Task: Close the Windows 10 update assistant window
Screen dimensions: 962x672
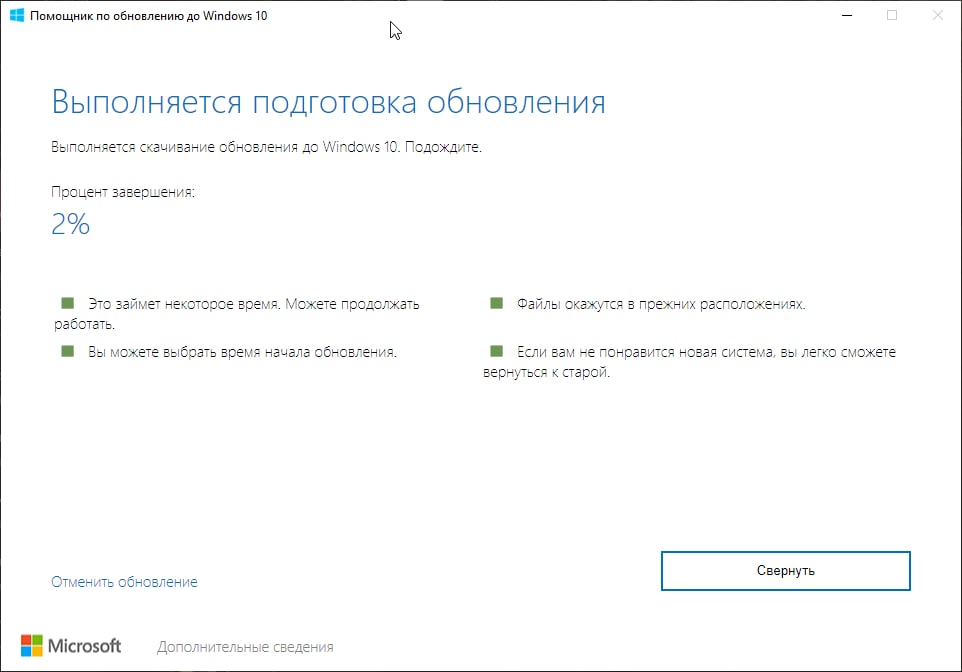Action: (x=937, y=15)
